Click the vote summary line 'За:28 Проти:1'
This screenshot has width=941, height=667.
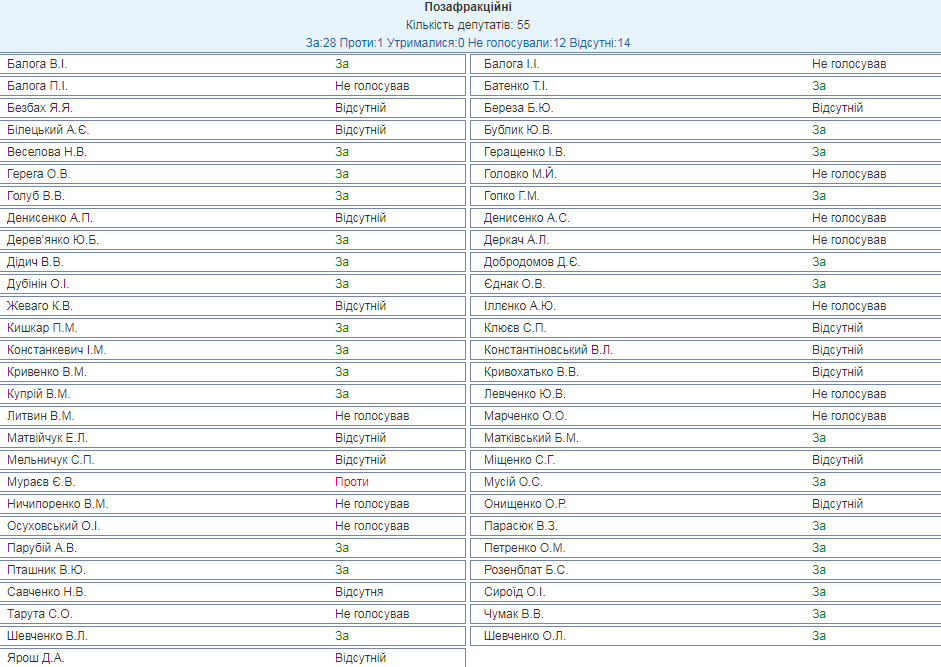click(x=470, y=43)
